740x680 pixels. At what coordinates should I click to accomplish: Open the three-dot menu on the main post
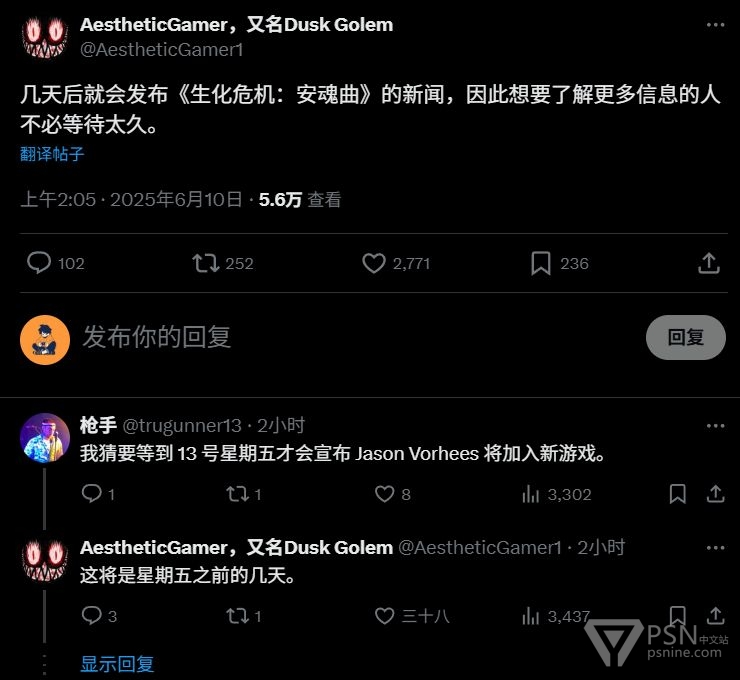pos(715,25)
